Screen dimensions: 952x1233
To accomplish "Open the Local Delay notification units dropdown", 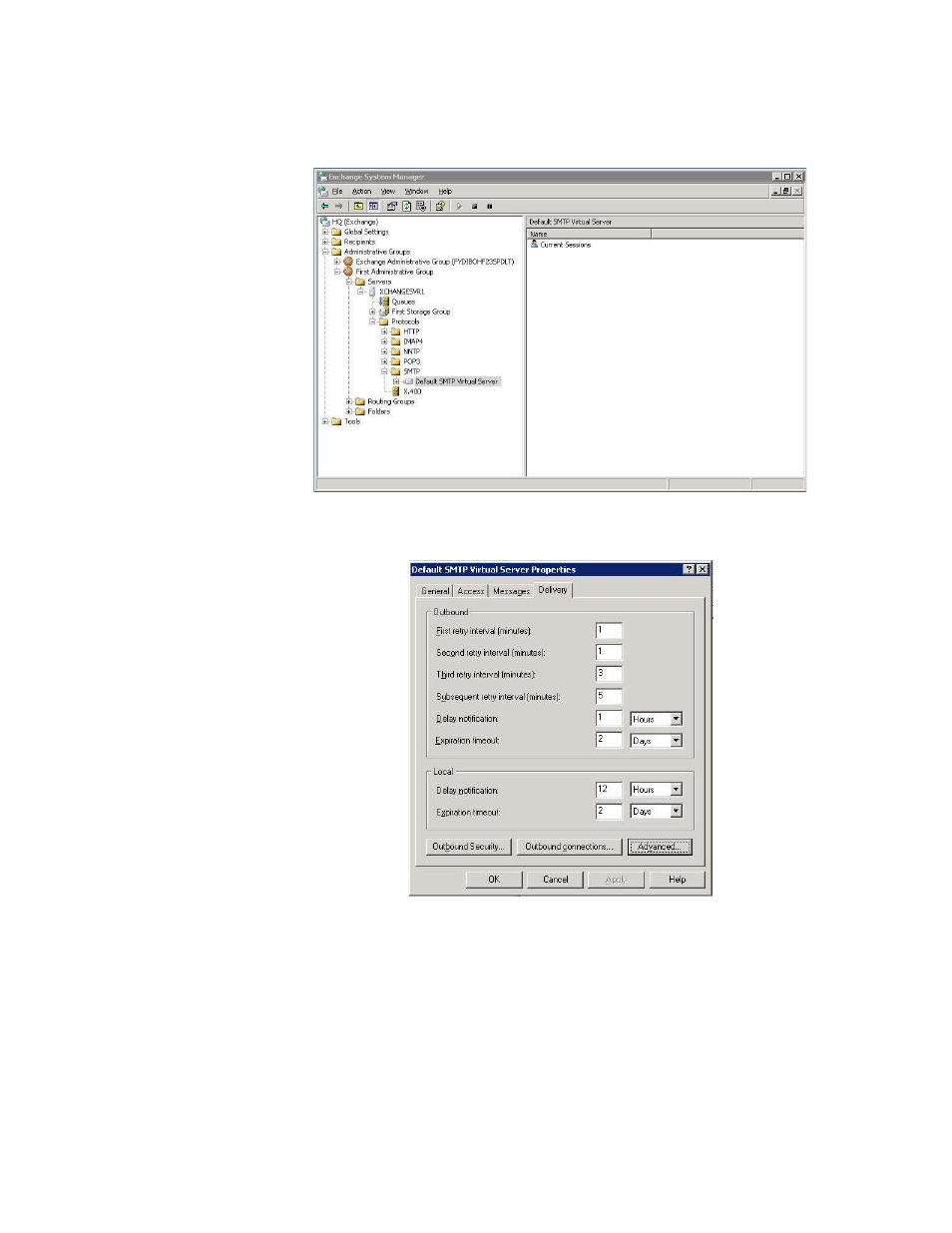I will (677, 790).
